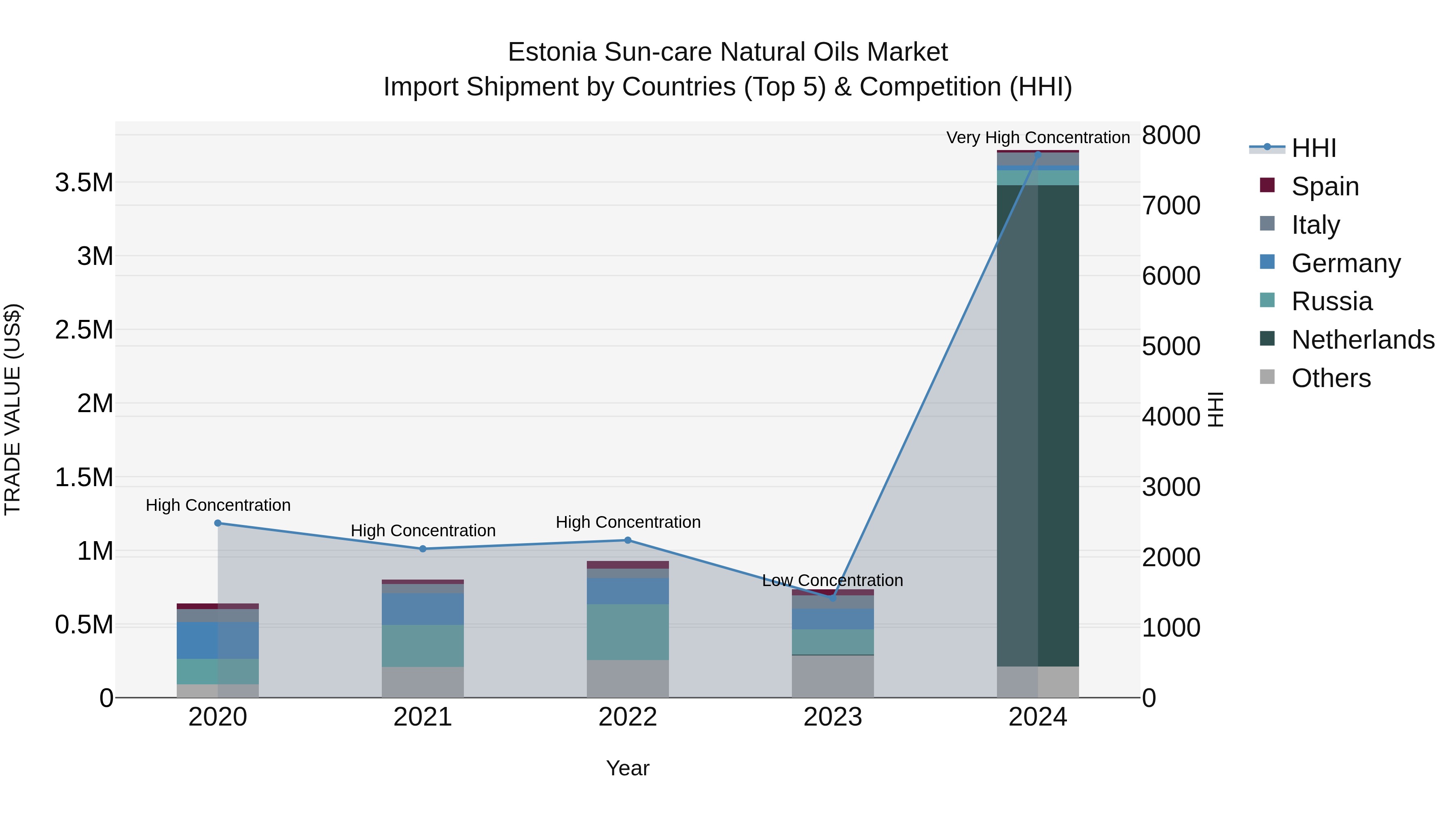Toggle the Spain legend entry

point(1309,186)
